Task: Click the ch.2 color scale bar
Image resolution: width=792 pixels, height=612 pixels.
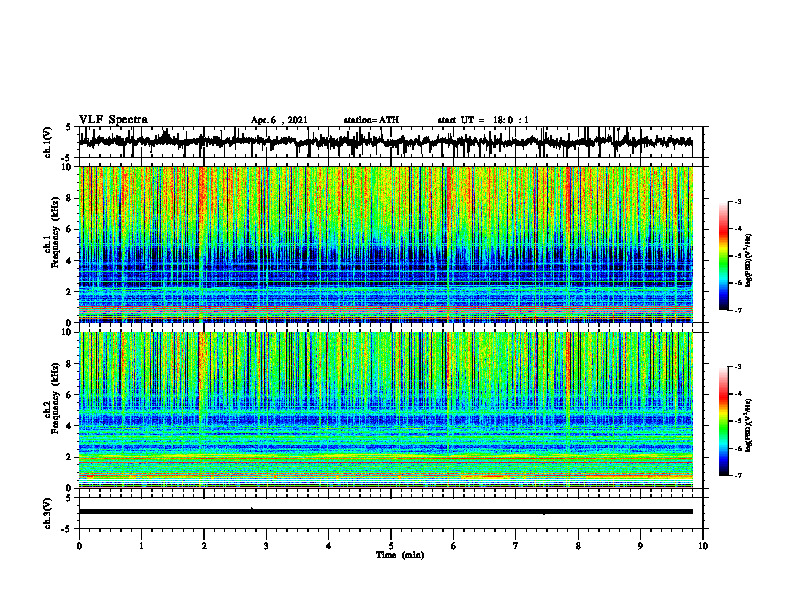Action: 724,421
